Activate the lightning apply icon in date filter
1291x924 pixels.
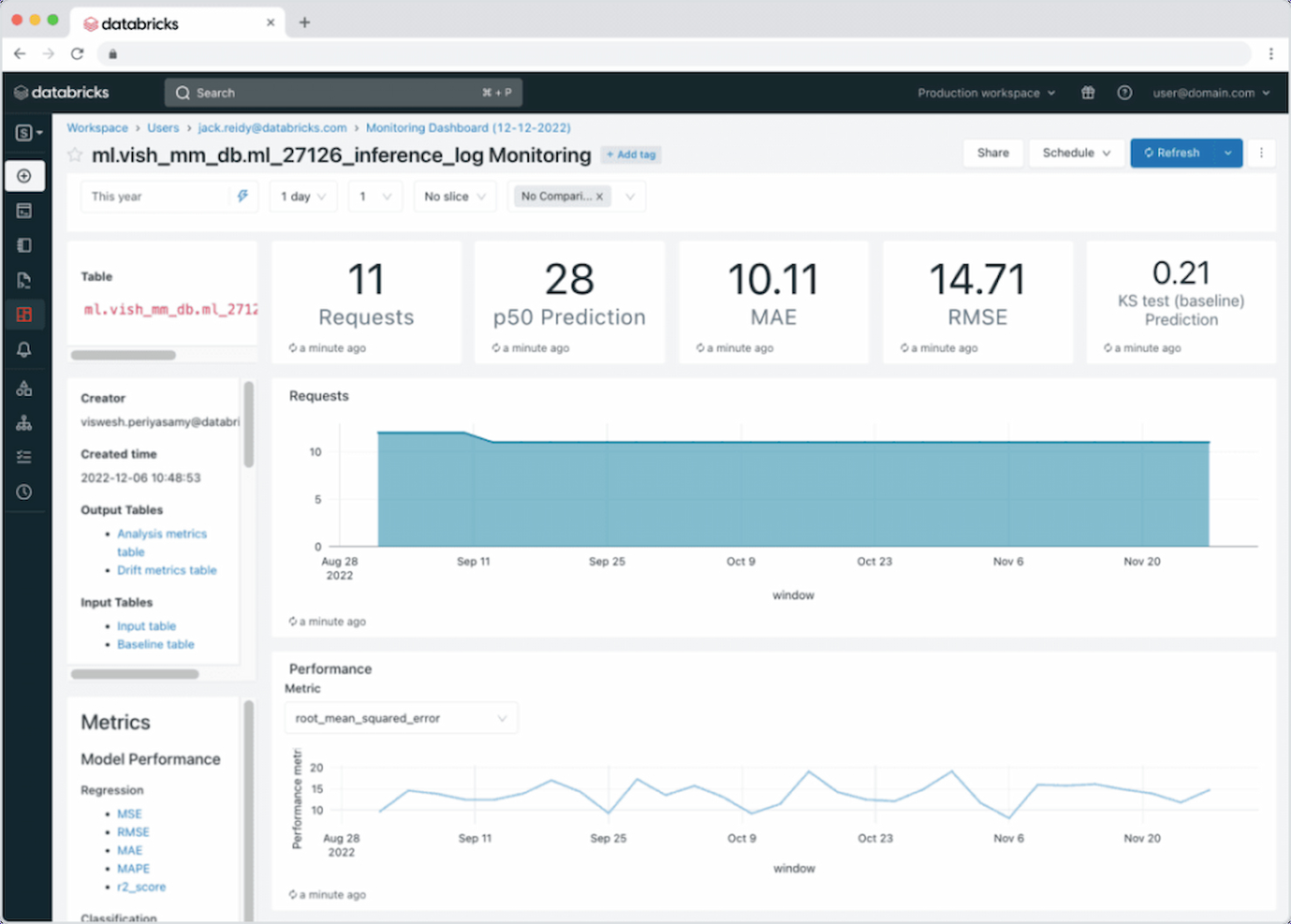(x=242, y=197)
